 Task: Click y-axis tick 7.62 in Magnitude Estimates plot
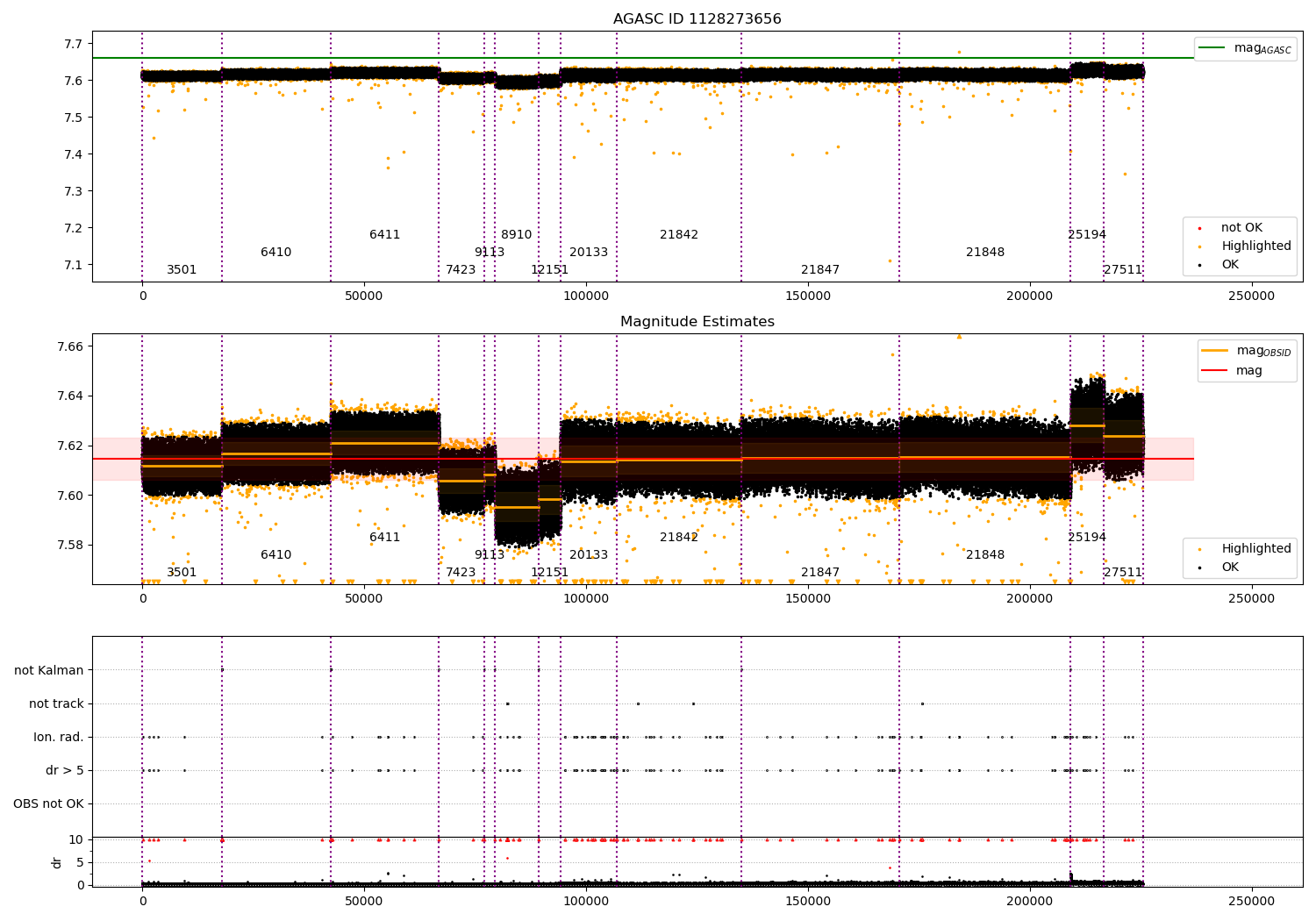(70, 446)
